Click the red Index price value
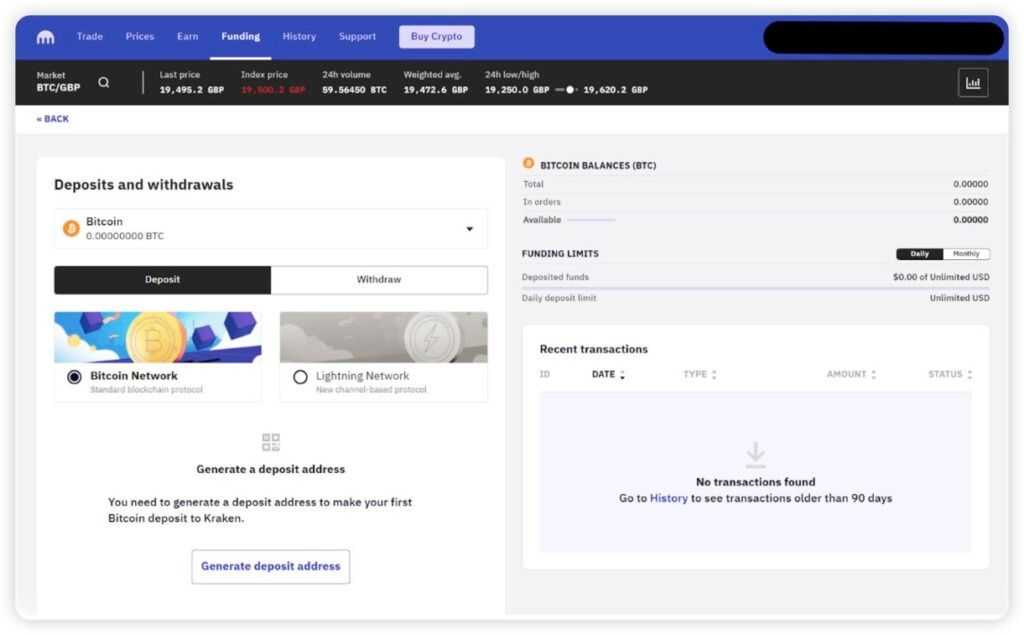This screenshot has height=635, width=1024. [273, 90]
